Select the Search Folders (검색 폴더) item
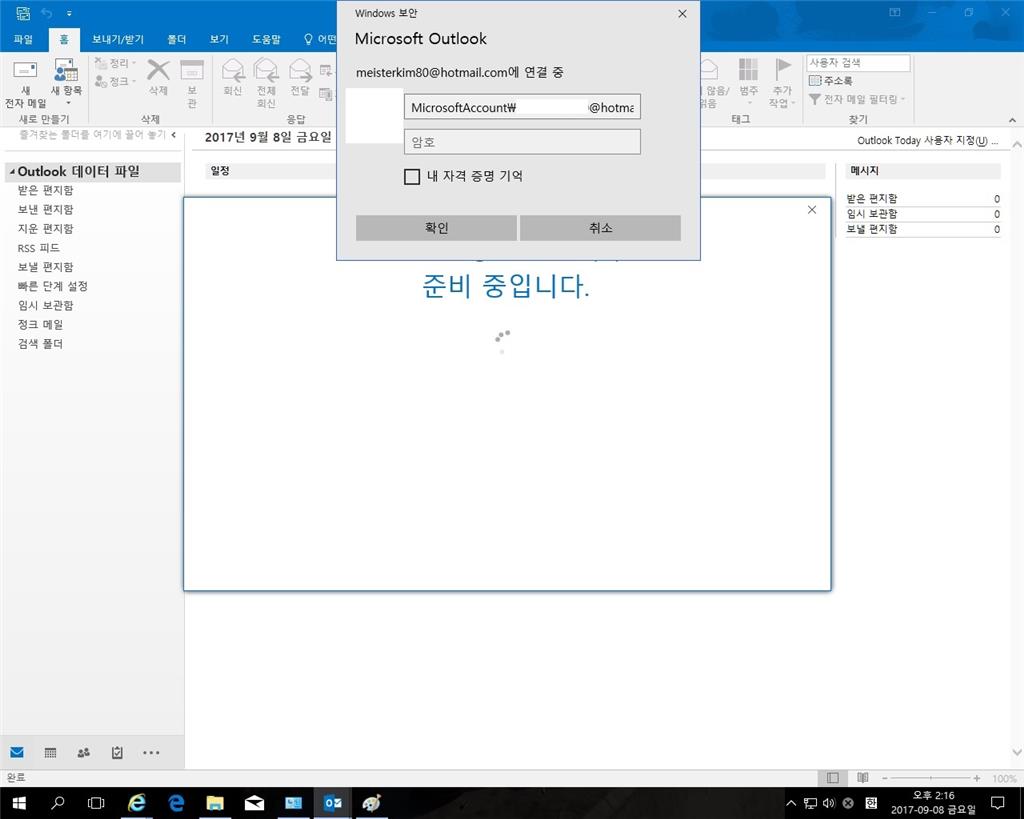1024x819 pixels. coord(40,344)
